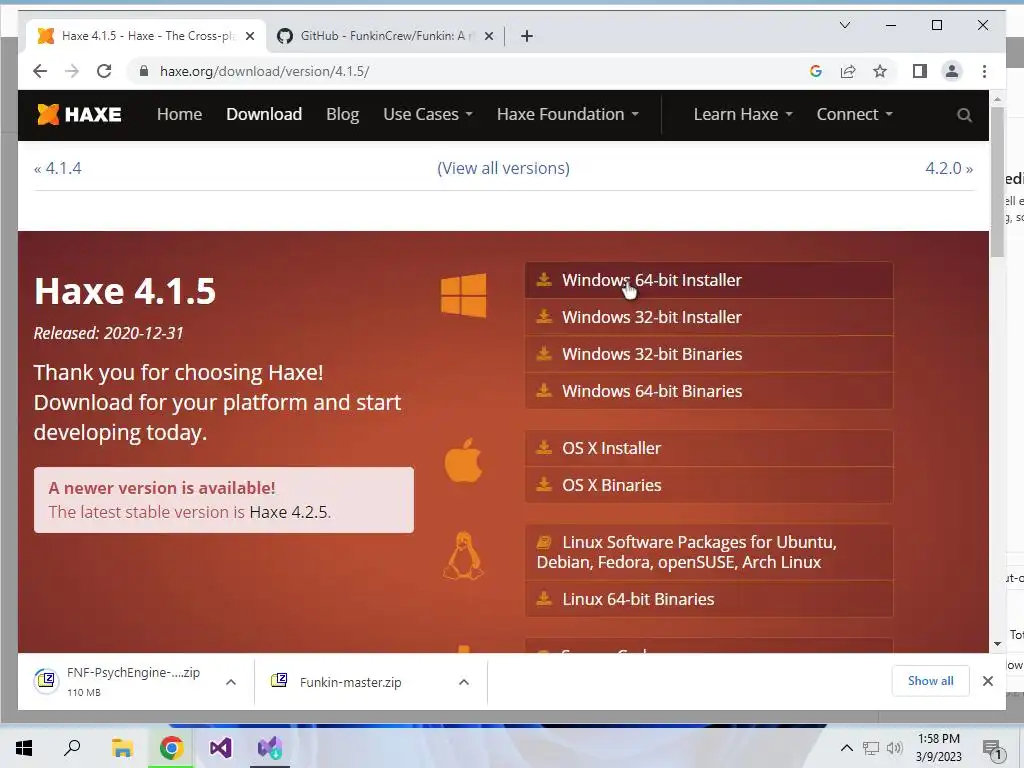Click the Linux penguin logo

(x=463, y=556)
